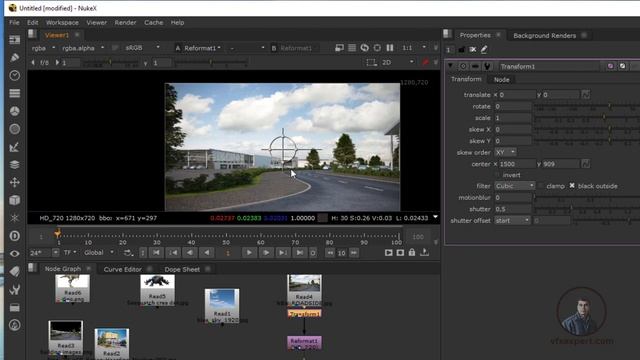Toggle the Transform1 hide-panel dash button
The image size is (640, 360).
(x=475, y=66)
